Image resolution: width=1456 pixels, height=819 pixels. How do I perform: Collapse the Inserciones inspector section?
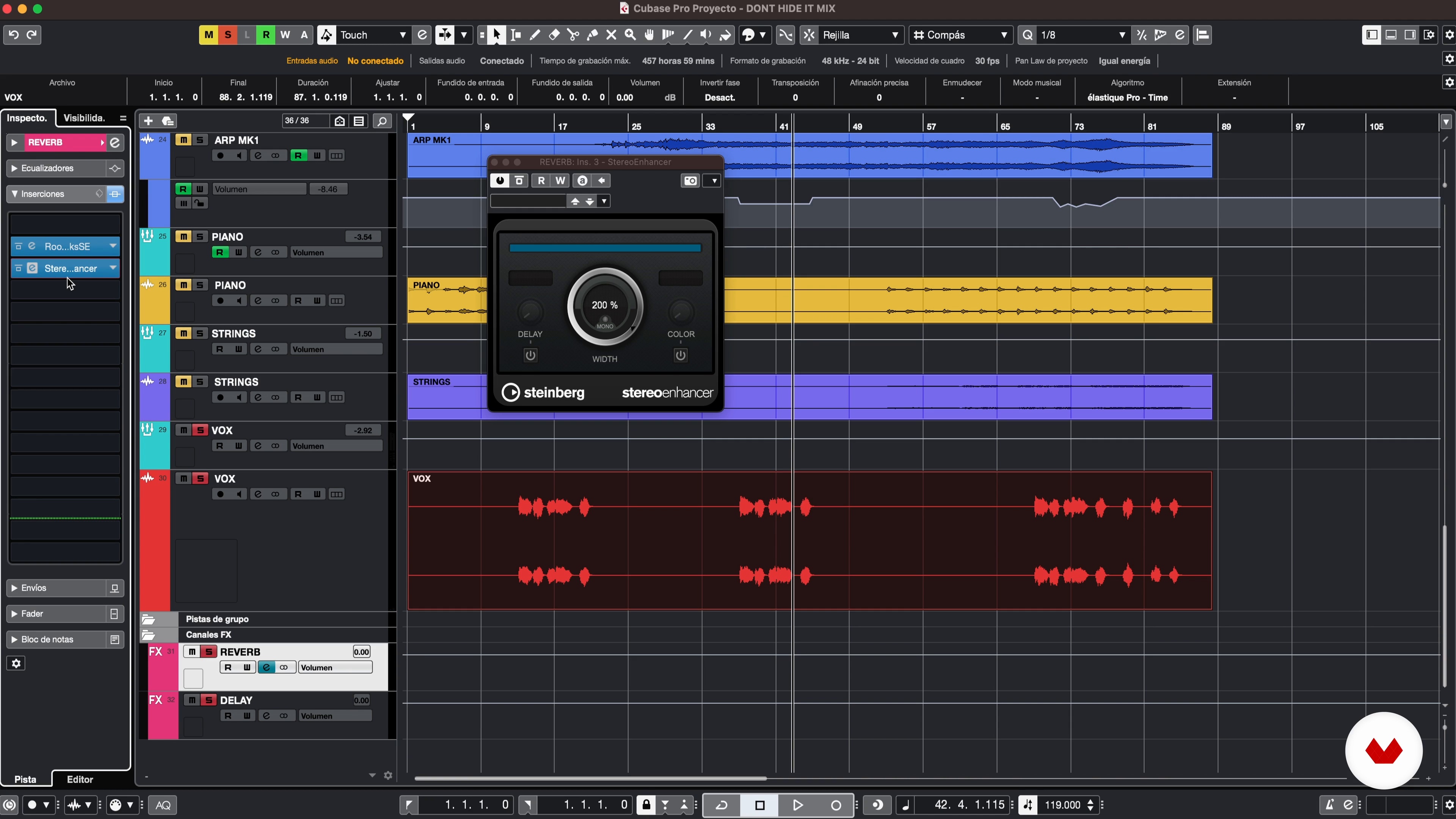click(14, 194)
